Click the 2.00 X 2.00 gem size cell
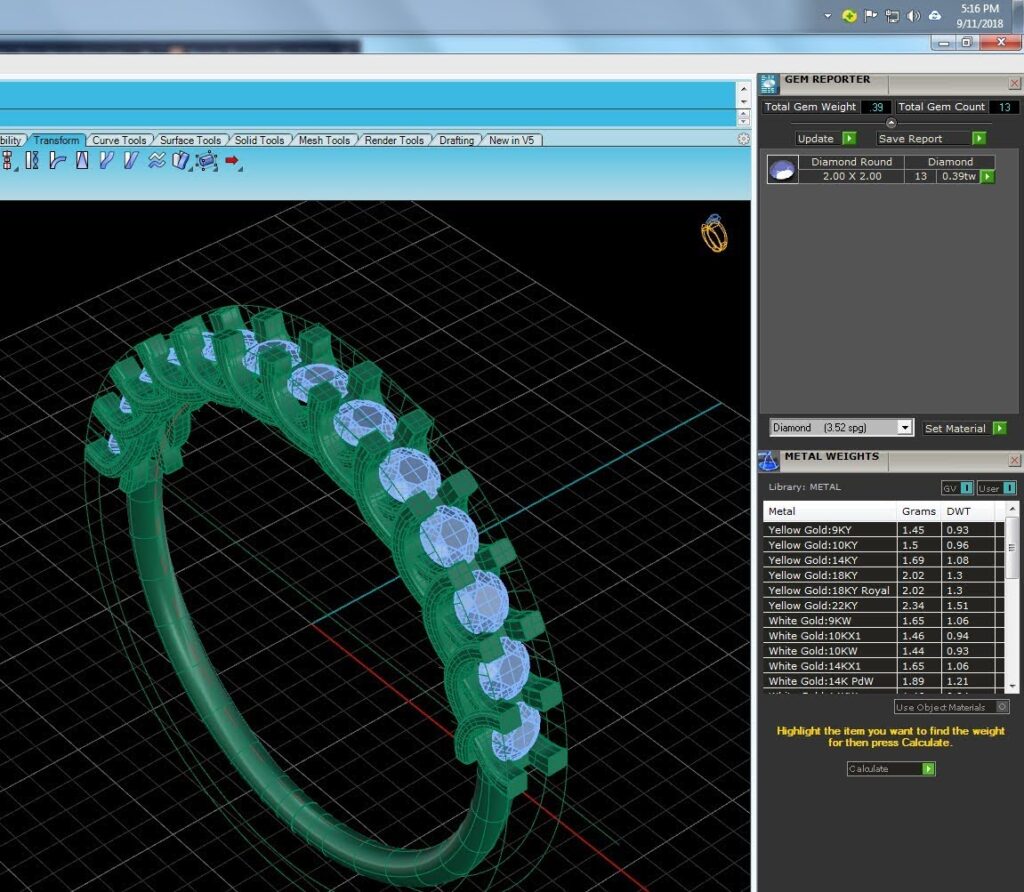 pyautogui.click(x=852, y=176)
